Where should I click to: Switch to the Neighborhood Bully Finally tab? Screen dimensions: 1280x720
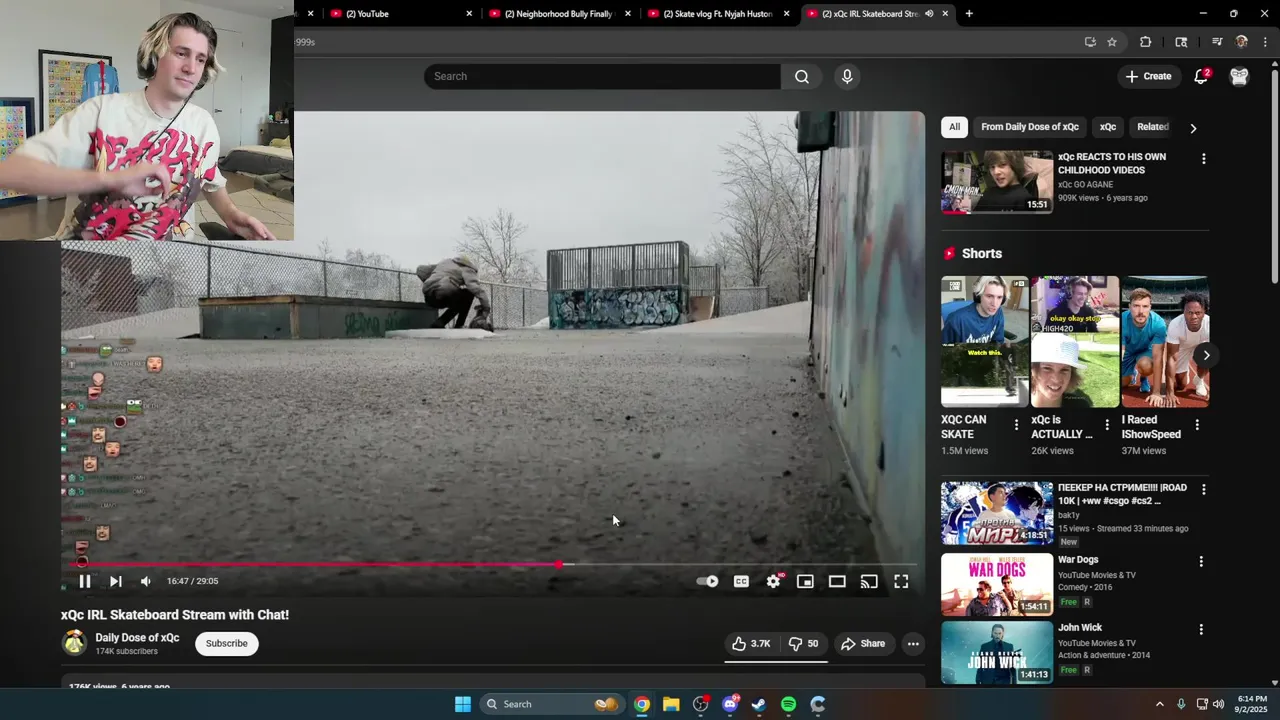pyautogui.click(x=560, y=14)
